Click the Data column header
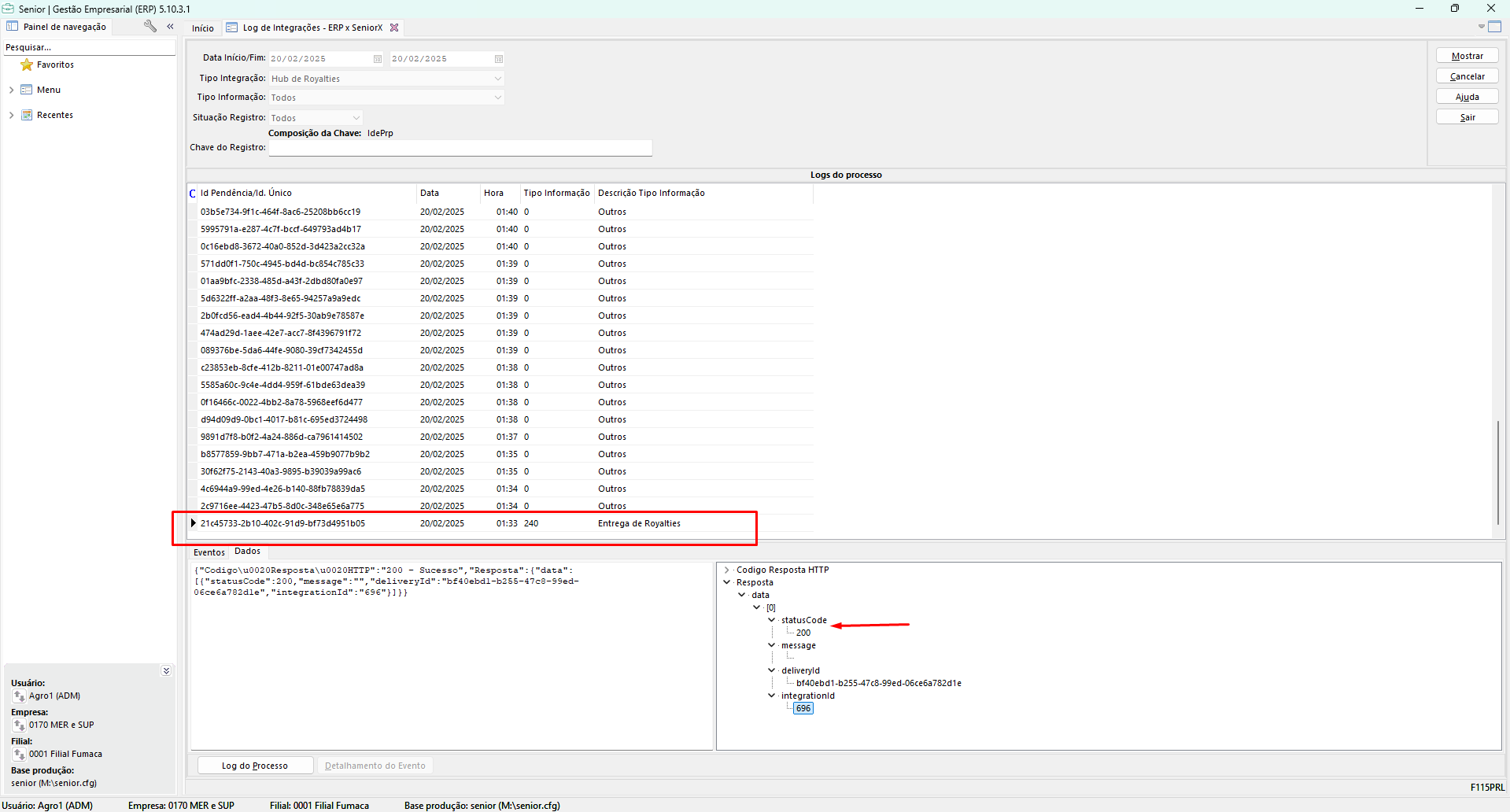The image size is (1510, 812). point(449,193)
